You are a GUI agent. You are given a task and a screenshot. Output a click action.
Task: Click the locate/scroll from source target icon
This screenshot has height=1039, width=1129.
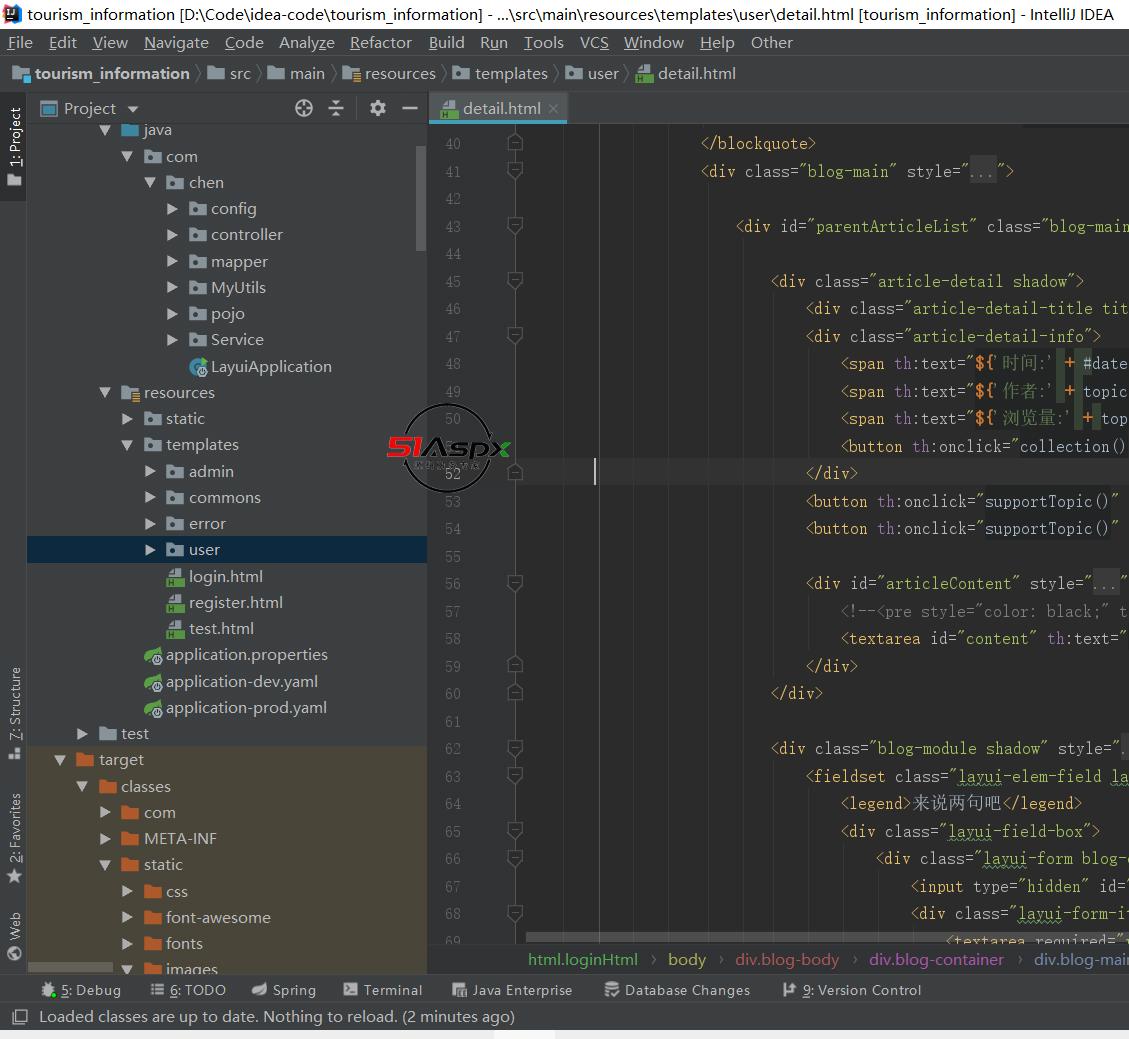304,108
